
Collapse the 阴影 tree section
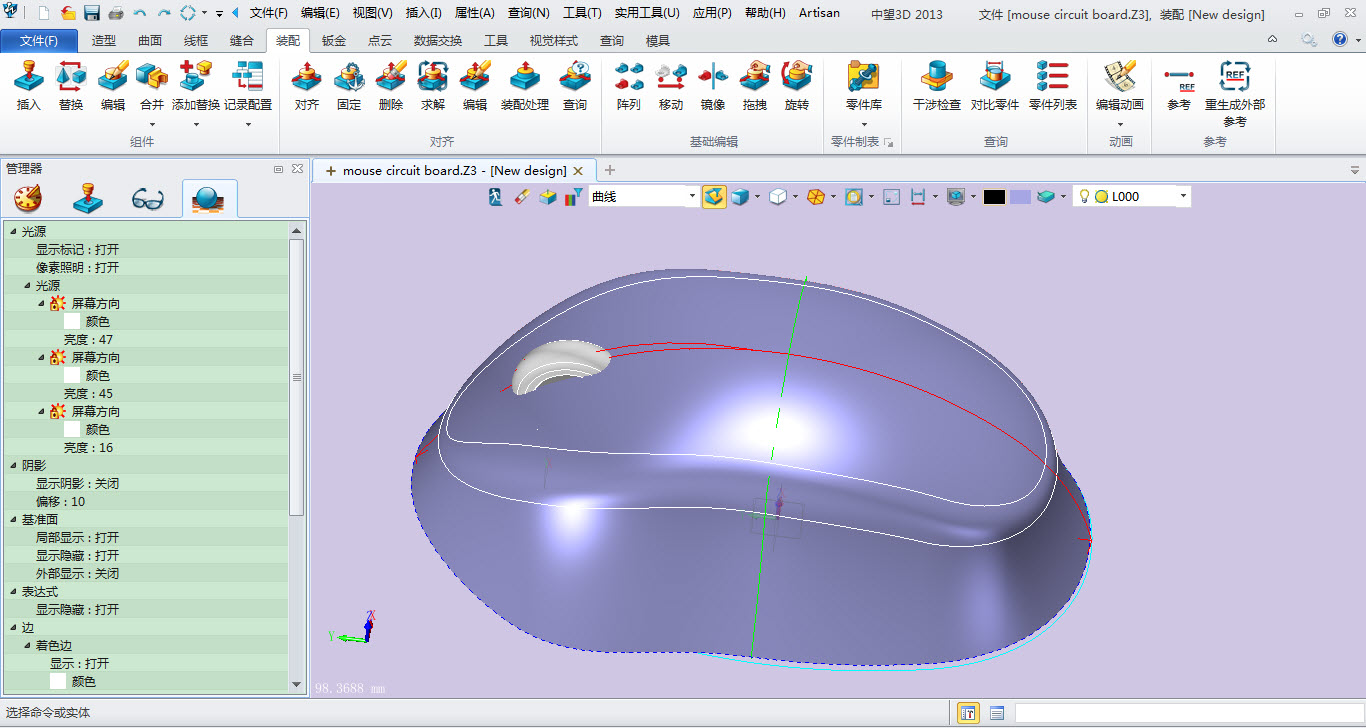coord(14,465)
